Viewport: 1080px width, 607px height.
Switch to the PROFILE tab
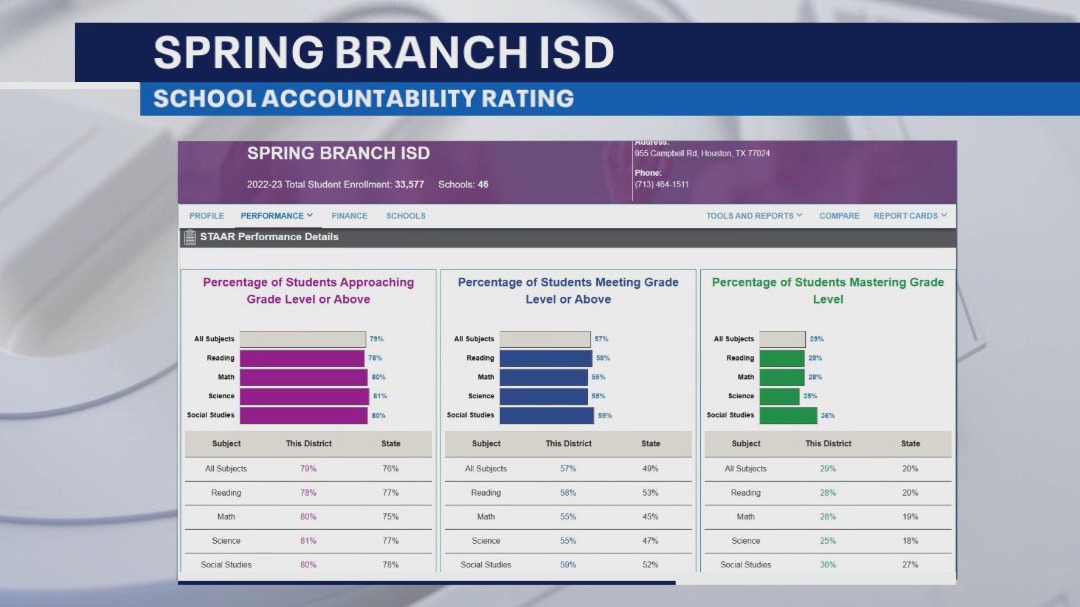[206, 215]
